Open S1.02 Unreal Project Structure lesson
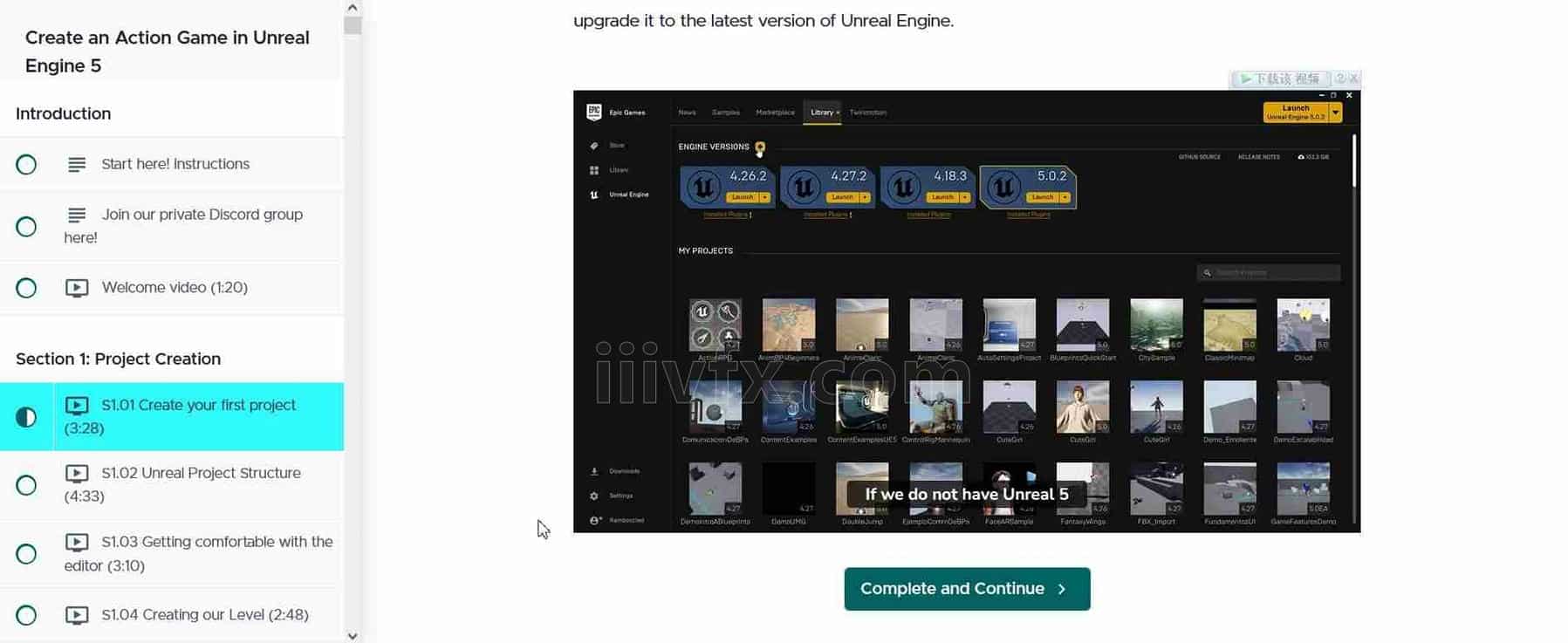 pos(172,485)
